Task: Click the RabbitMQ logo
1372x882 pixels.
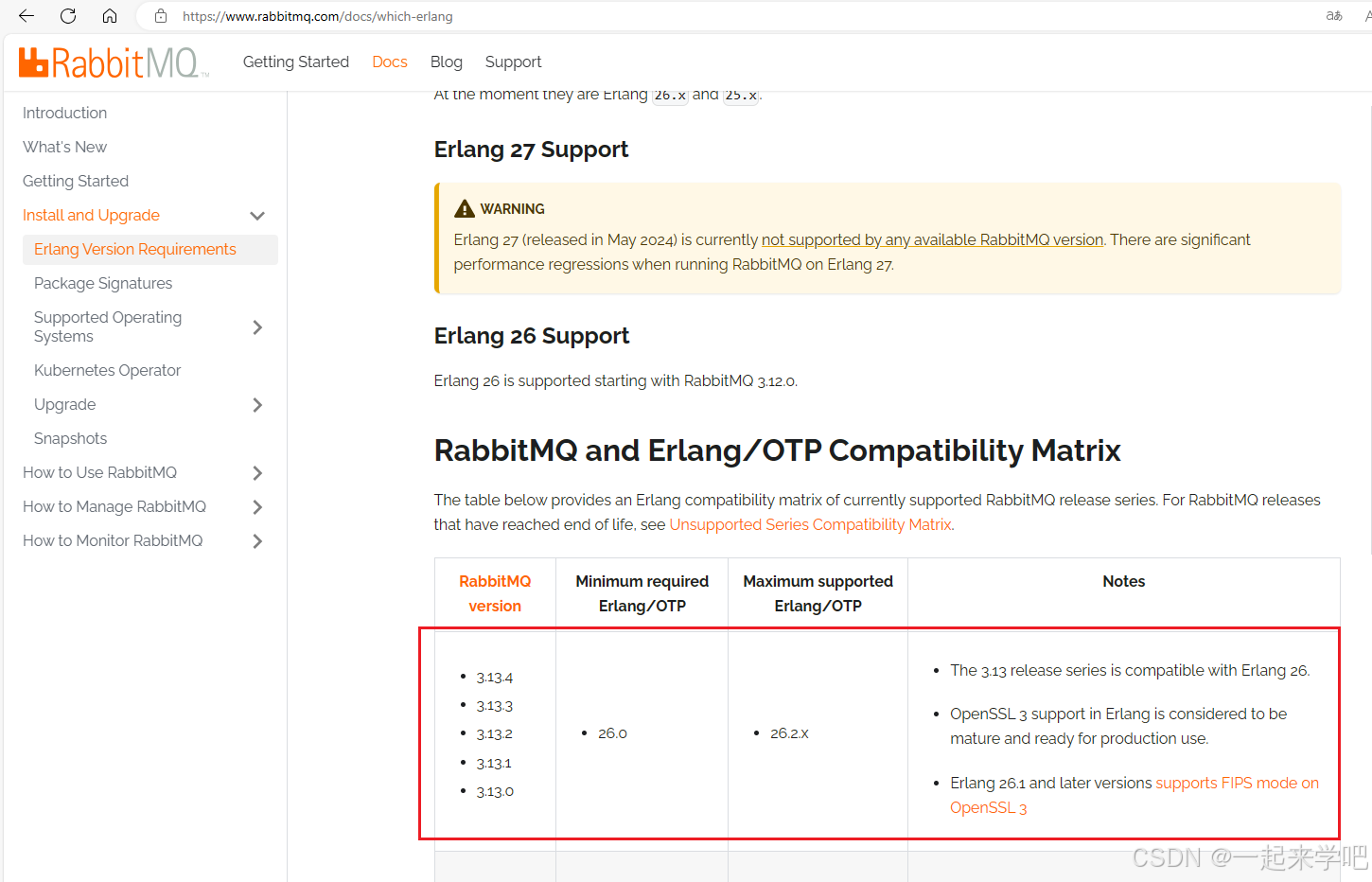Action: [x=113, y=62]
